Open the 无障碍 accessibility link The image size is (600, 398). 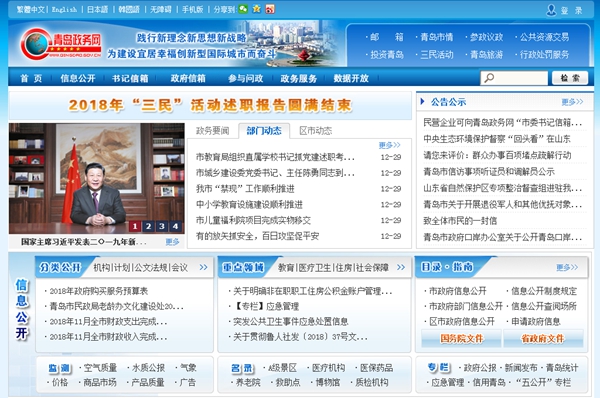161,9
